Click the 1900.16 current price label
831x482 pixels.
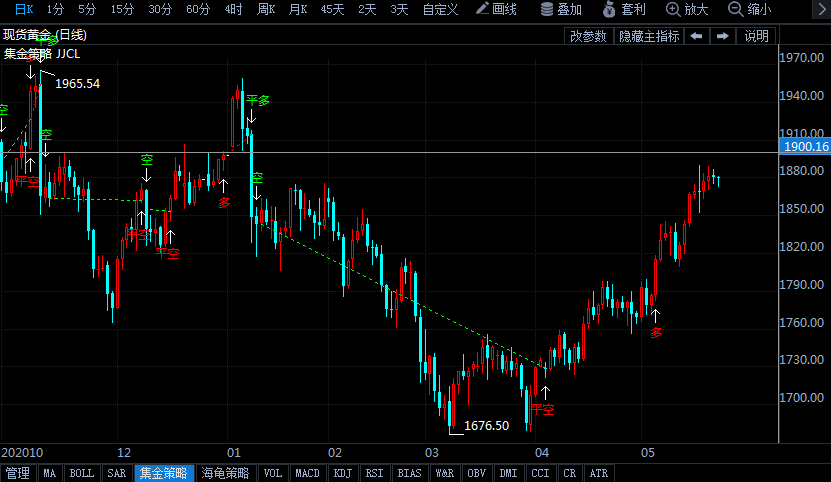[x=805, y=146]
